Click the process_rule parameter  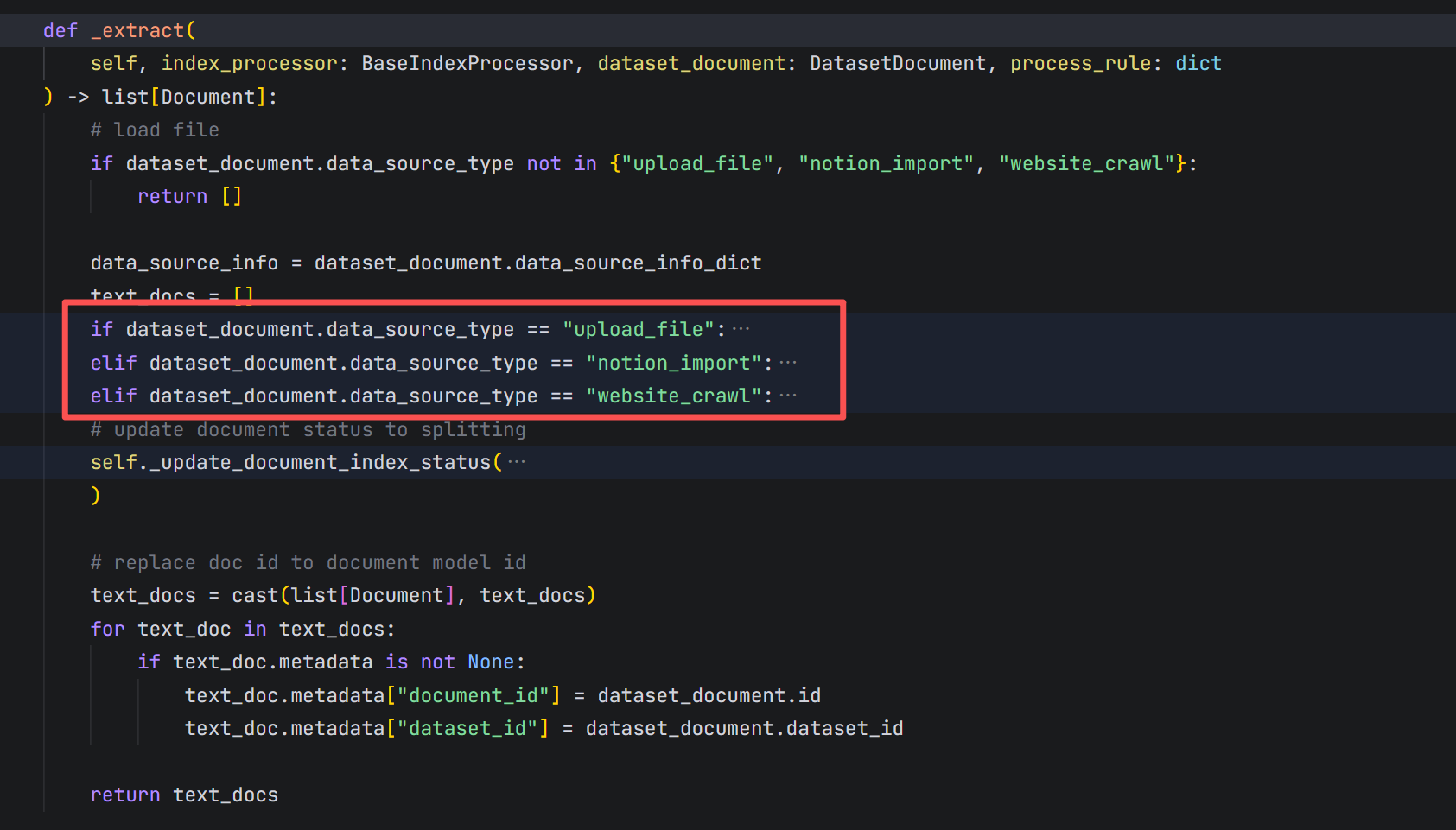point(1081,63)
